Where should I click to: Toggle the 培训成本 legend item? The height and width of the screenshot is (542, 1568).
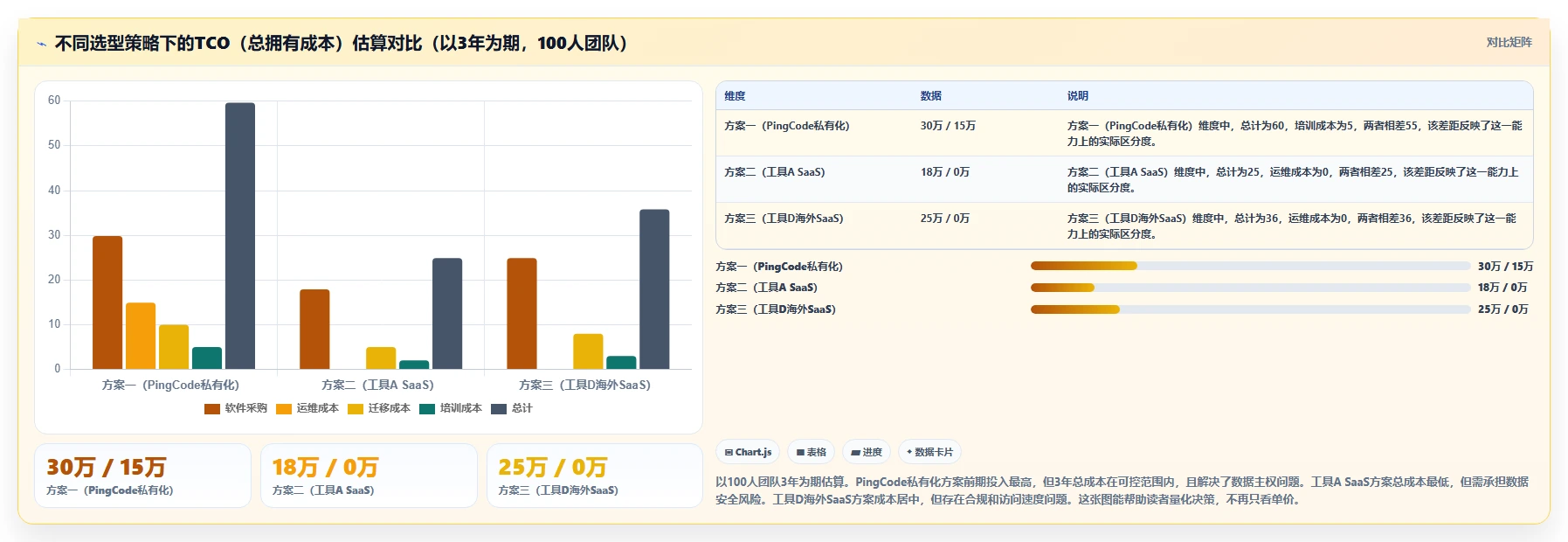451,408
